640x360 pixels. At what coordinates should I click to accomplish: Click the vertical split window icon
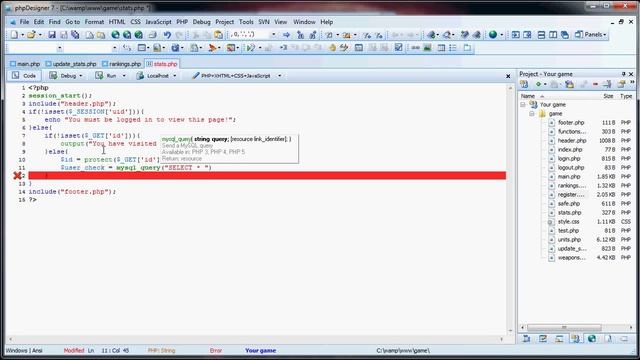coord(553,35)
